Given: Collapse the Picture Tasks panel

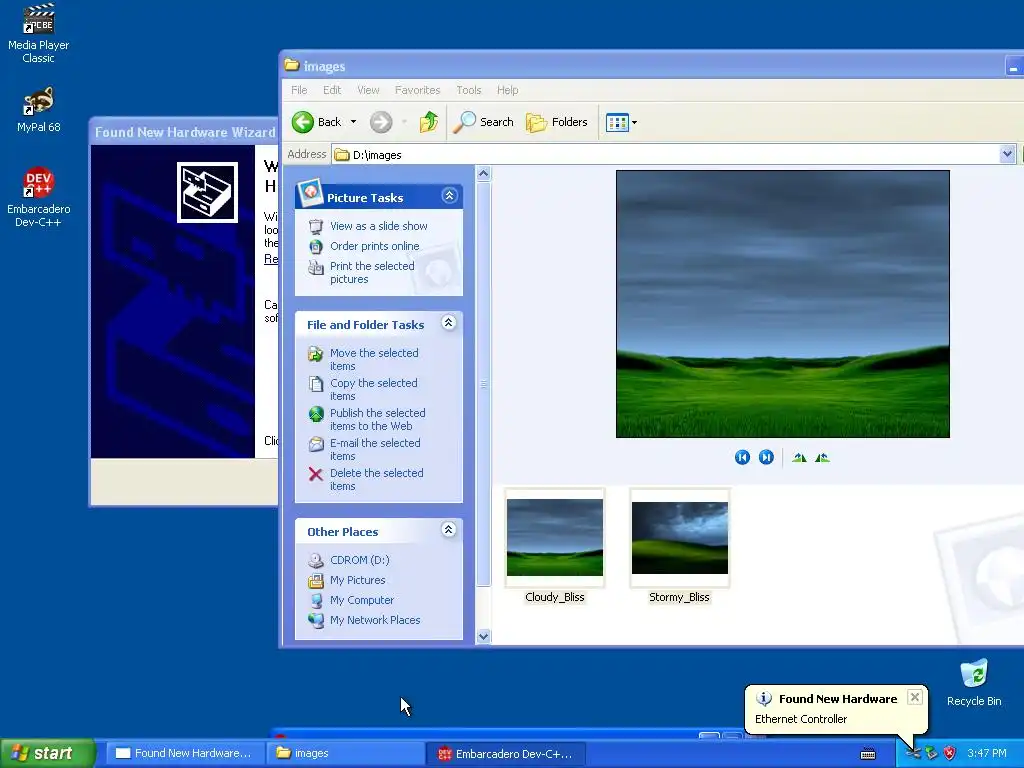Looking at the screenshot, I should pyautogui.click(x=449, y=196).
